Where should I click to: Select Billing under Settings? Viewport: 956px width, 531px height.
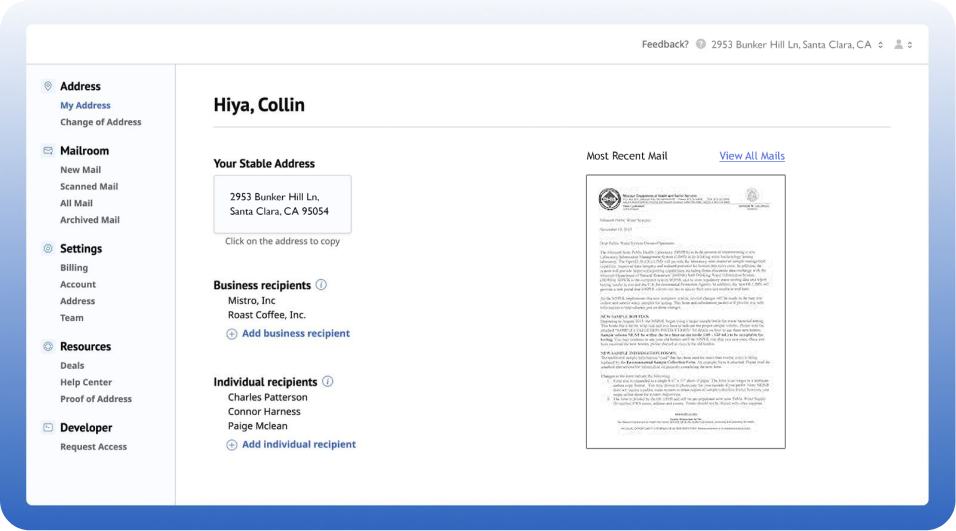tap(74, 268)
